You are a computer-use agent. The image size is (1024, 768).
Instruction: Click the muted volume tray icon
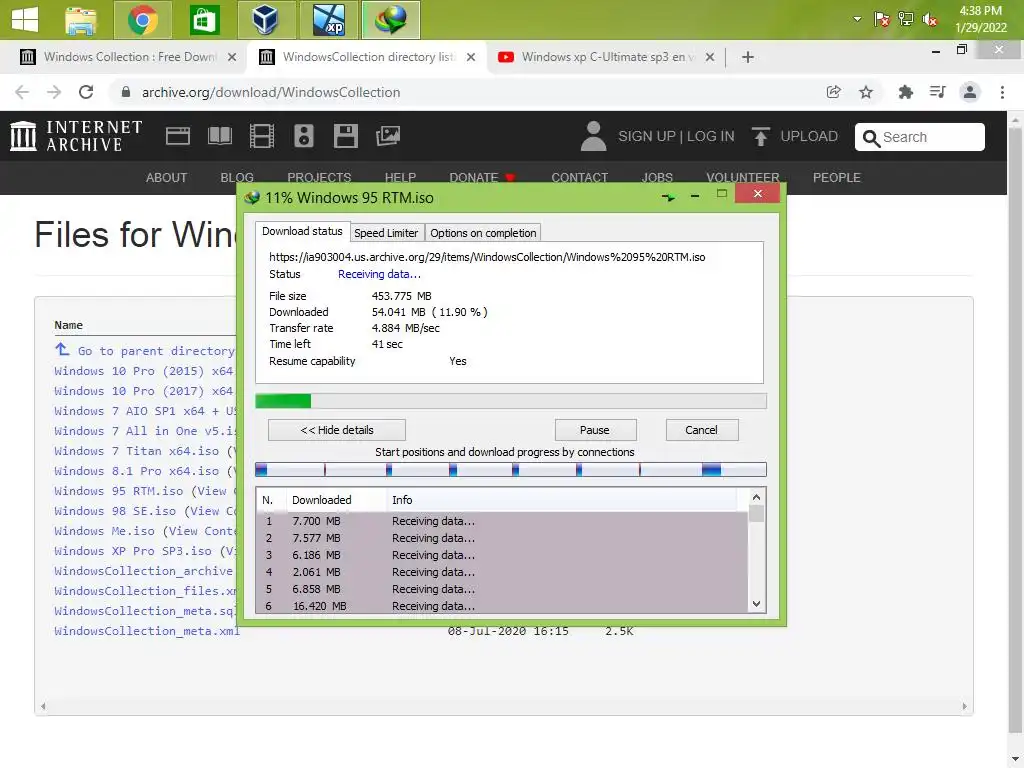click(930, 20)
